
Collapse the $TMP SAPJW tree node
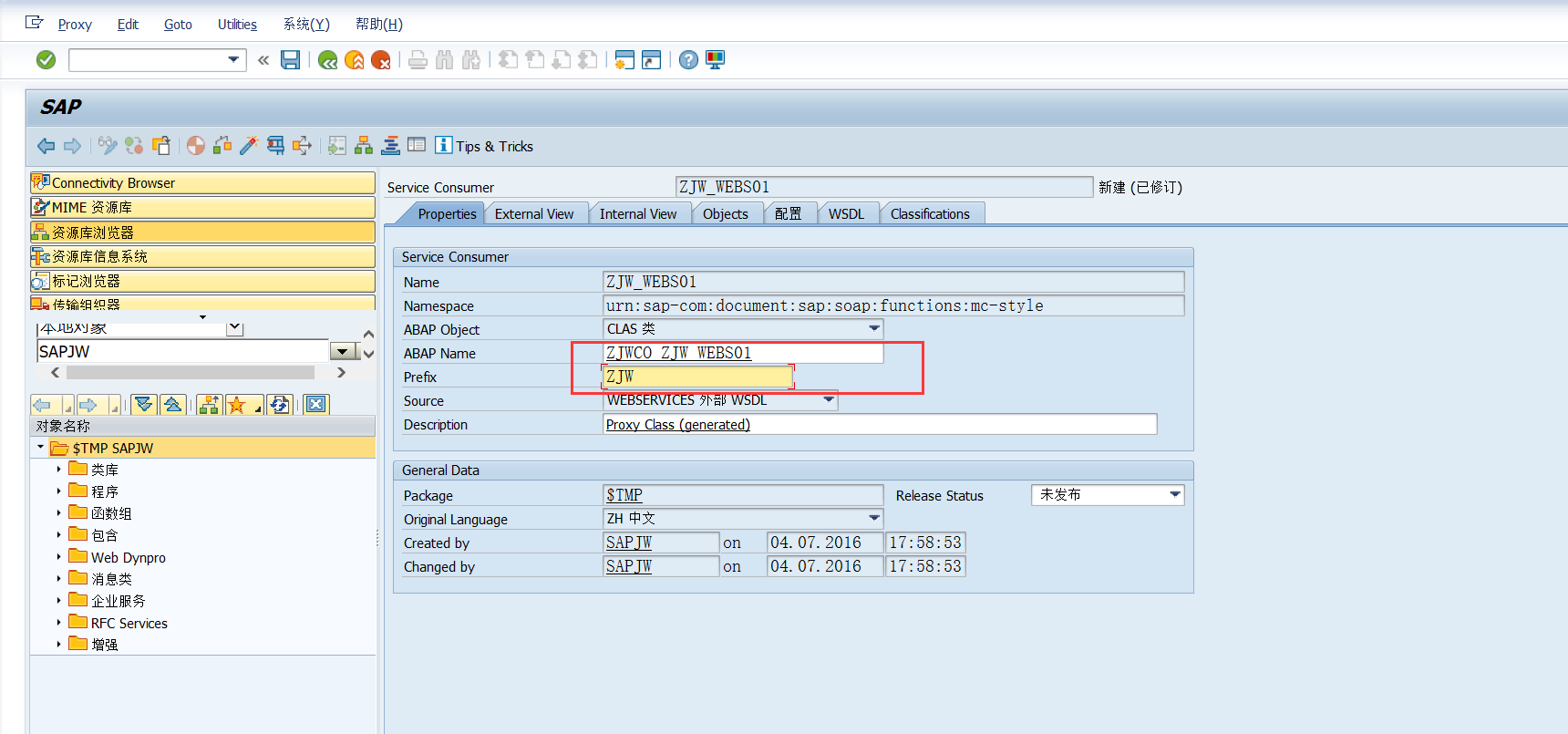tap(40, 448)
